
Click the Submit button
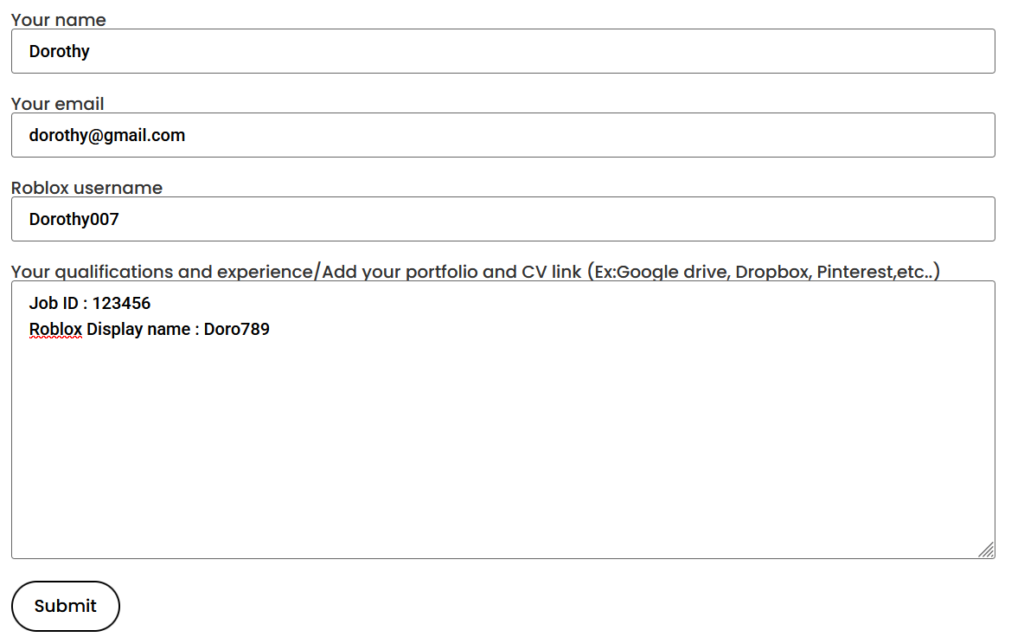tap(65, 606)
